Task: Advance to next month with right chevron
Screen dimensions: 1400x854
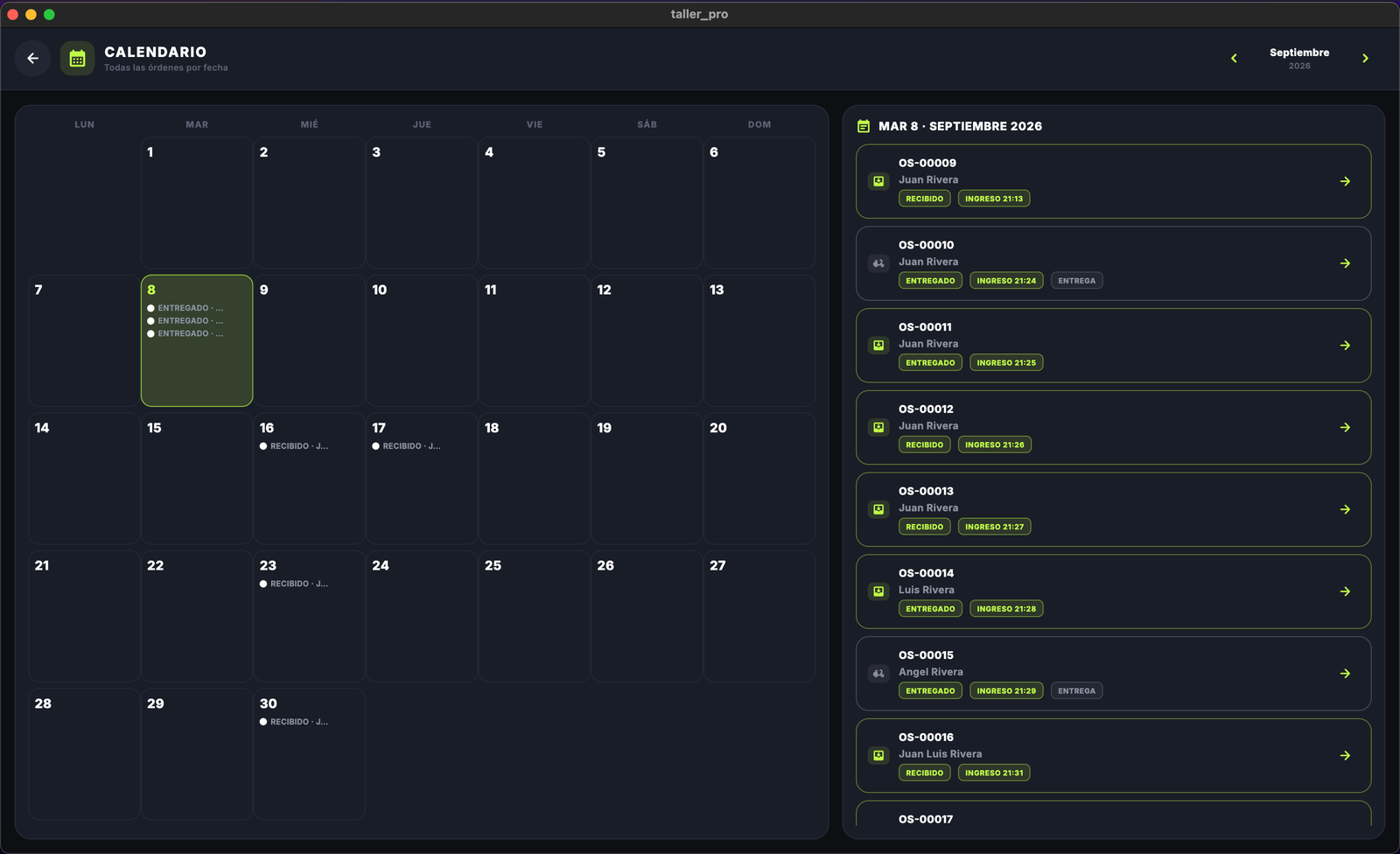Action: (1365, 59)
